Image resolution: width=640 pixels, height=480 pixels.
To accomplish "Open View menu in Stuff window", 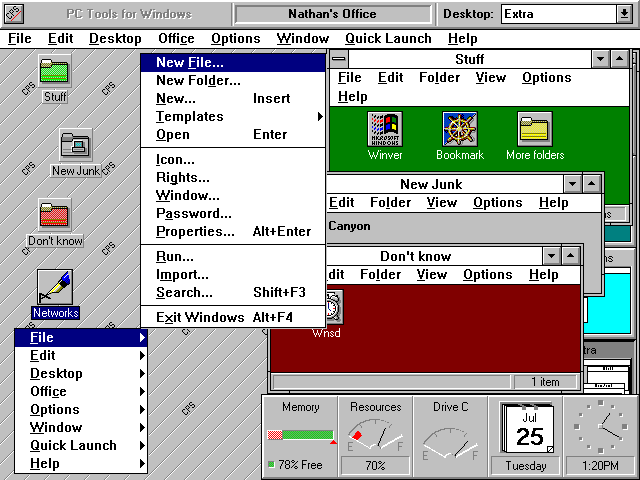I will point(491,78).
